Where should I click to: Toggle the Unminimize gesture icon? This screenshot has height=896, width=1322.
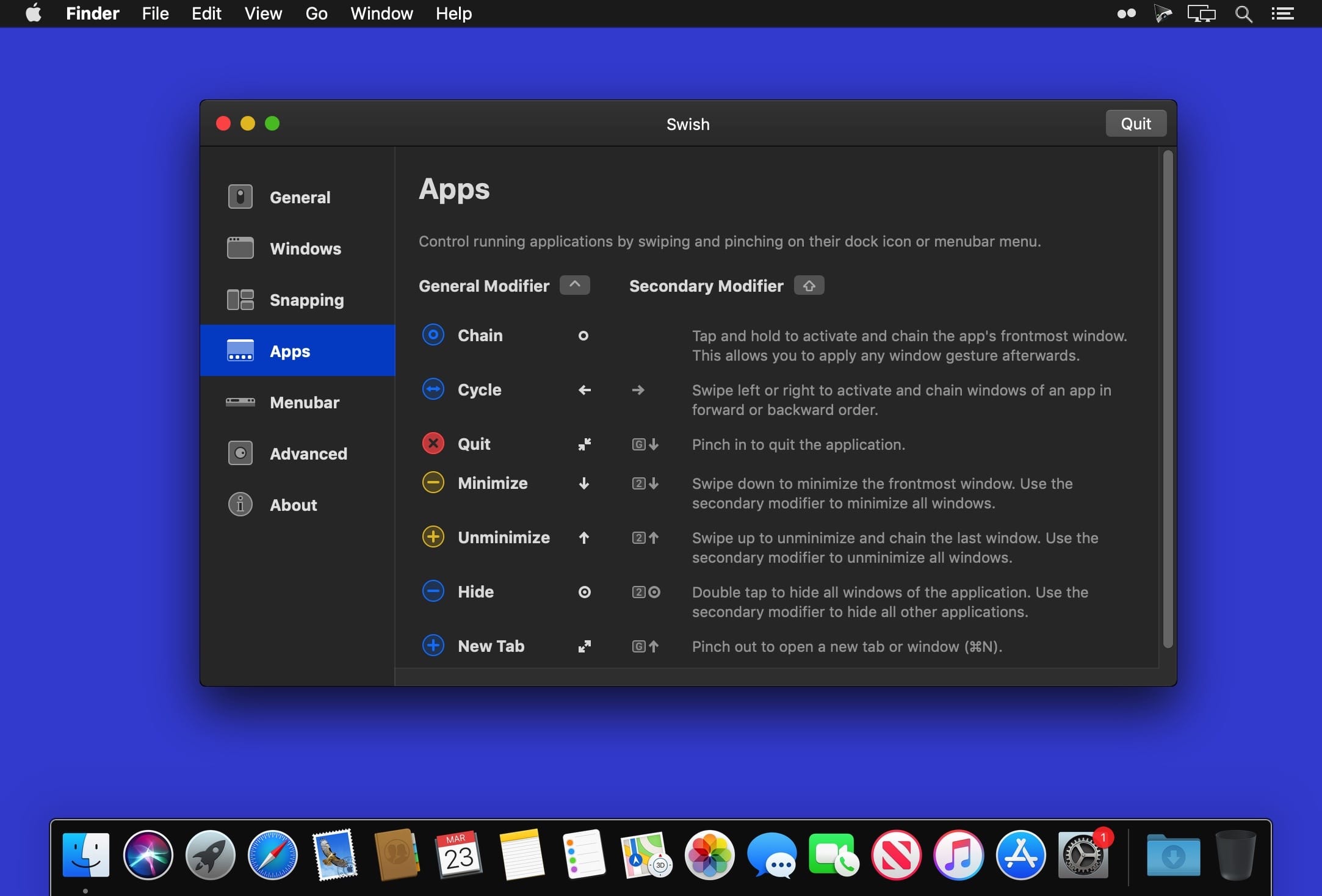433,537
